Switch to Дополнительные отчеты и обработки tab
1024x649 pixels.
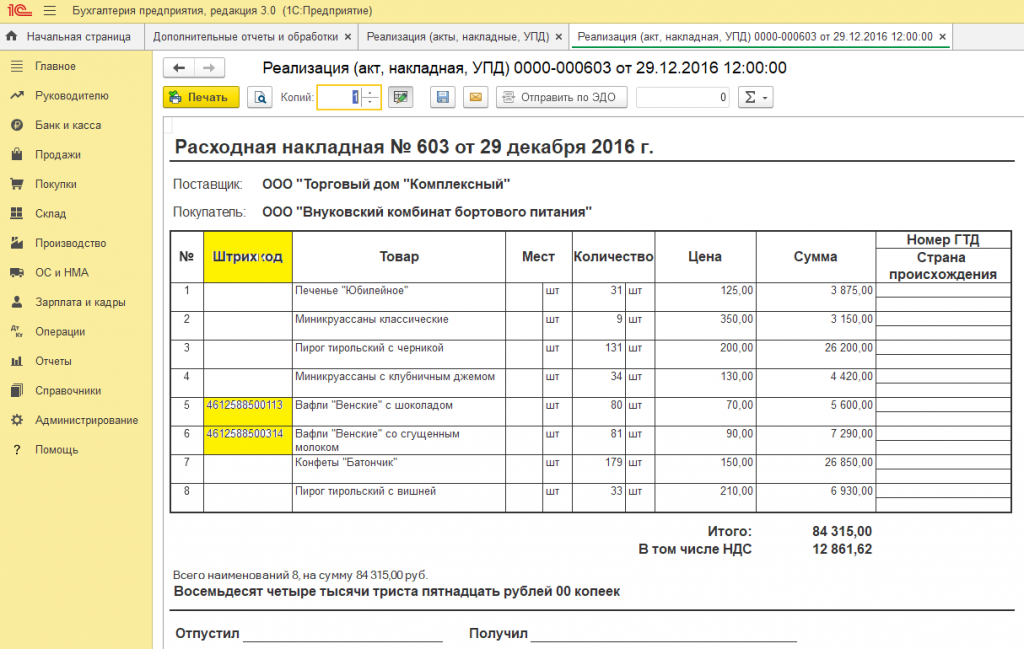(246, 37)
